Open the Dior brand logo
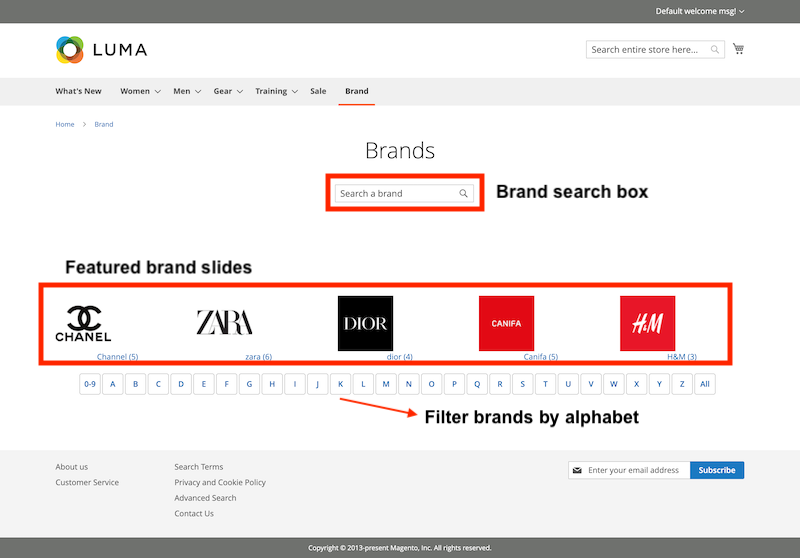 (365, 323)
